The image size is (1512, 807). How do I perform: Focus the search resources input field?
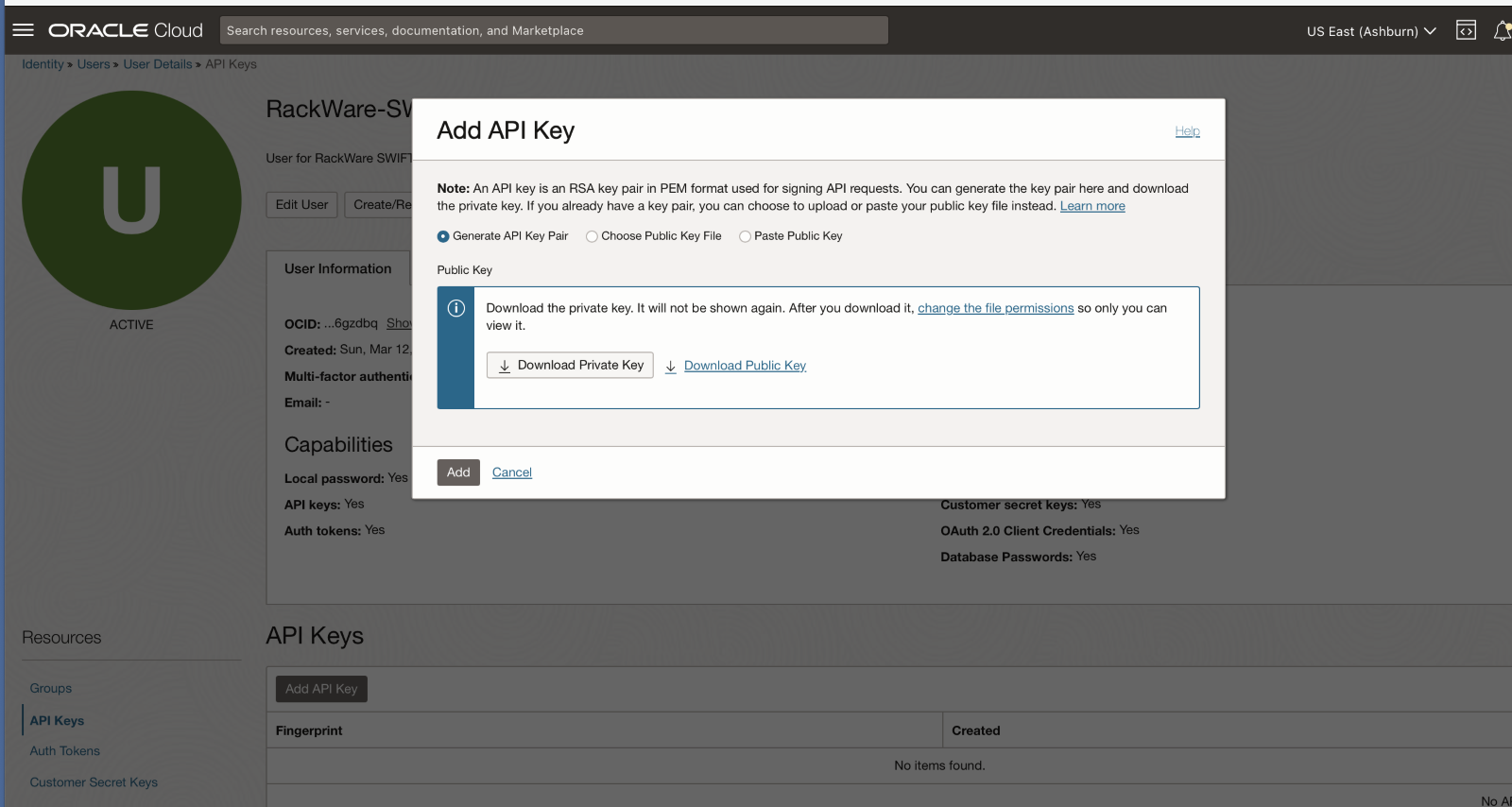(x=554, y=30)
